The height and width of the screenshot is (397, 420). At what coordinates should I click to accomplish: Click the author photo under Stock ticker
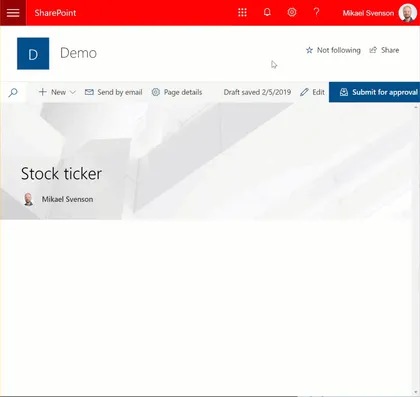[x=29, y=199]
